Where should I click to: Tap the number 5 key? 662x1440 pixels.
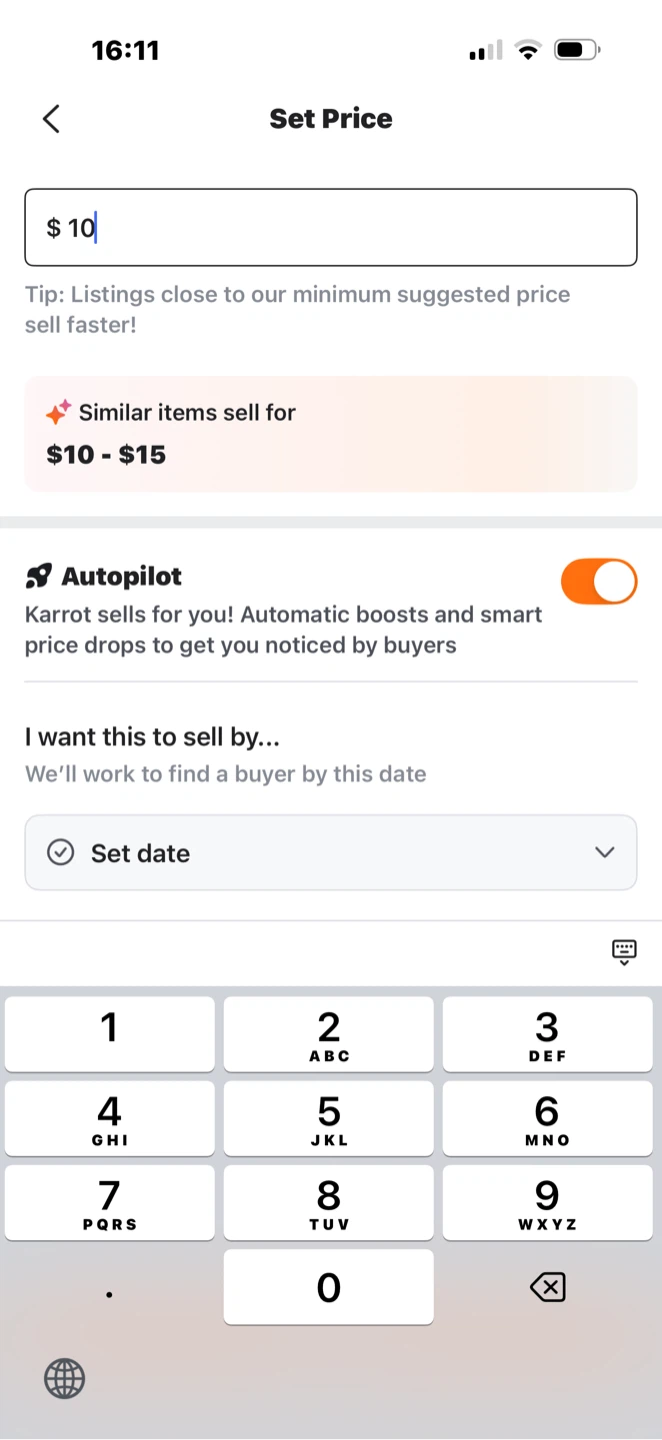pyautogui.click(x=329, y=1119)
